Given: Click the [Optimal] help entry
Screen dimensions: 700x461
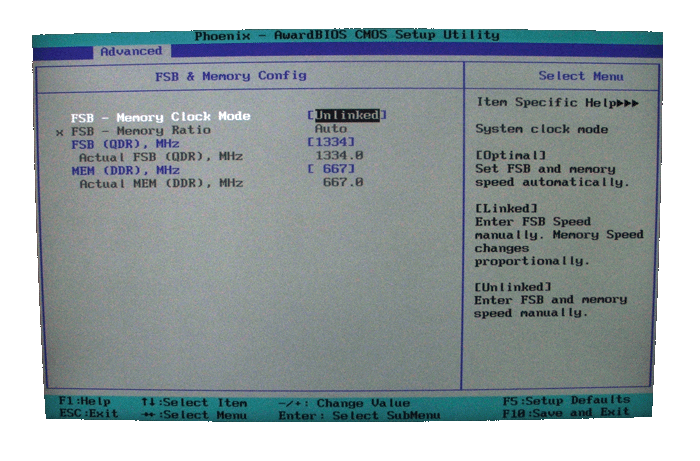Looking at the screenshot, I should [511, 155].
